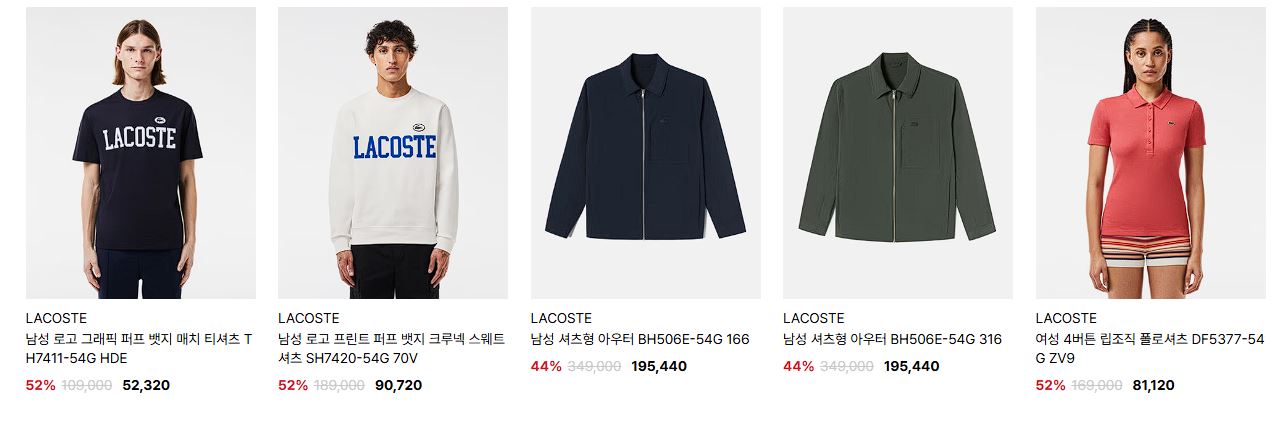Click LACOSTE brand name under navy t-shirt
The image size is (1274, 442).
(56, 318)
